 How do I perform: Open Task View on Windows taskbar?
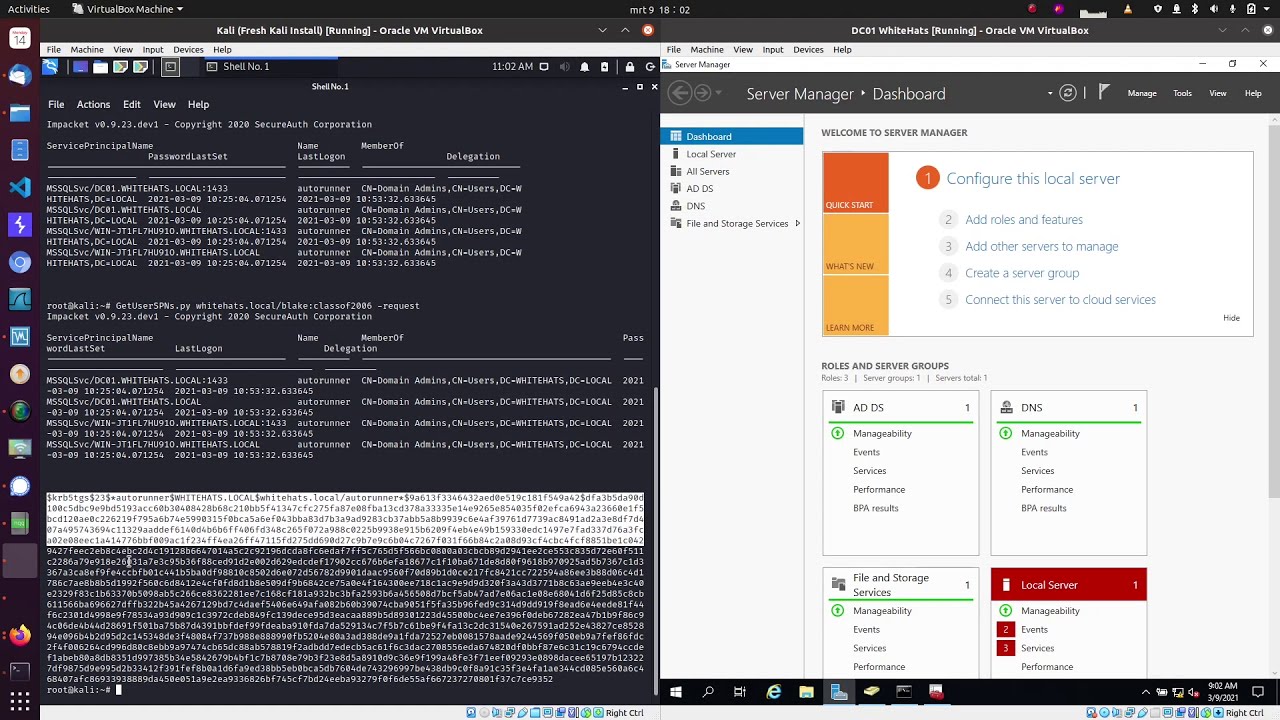[740, 692]
